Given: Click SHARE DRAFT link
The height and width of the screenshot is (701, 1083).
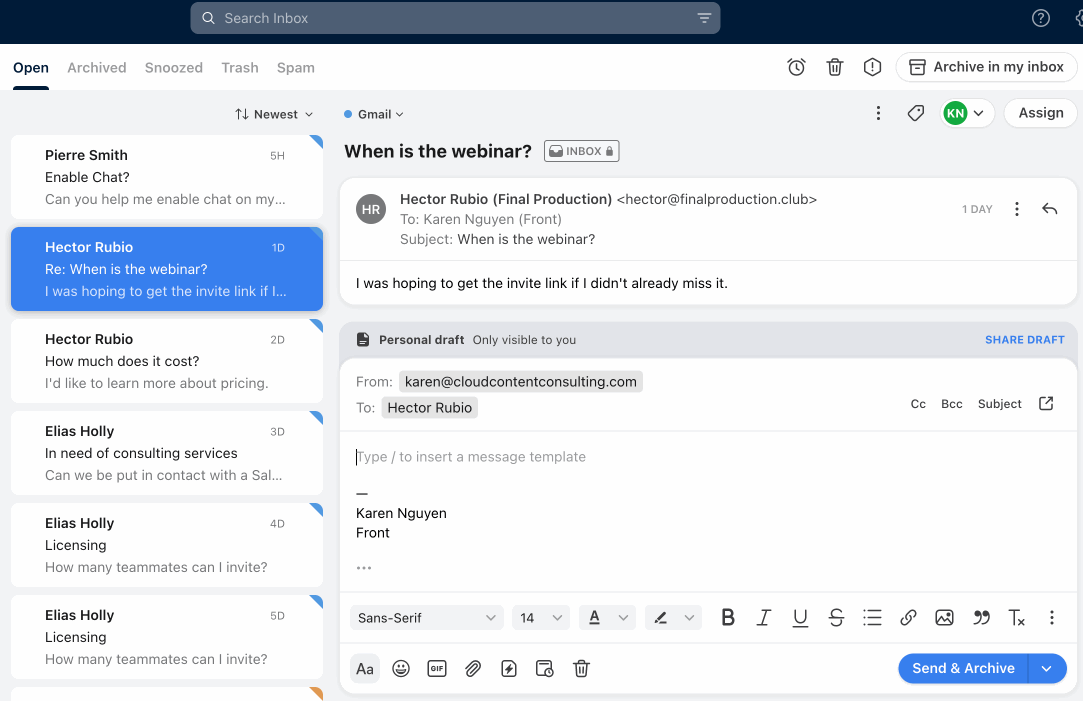Looking at the screenshot, I should pyautogui.click(x=1024, y=340).
